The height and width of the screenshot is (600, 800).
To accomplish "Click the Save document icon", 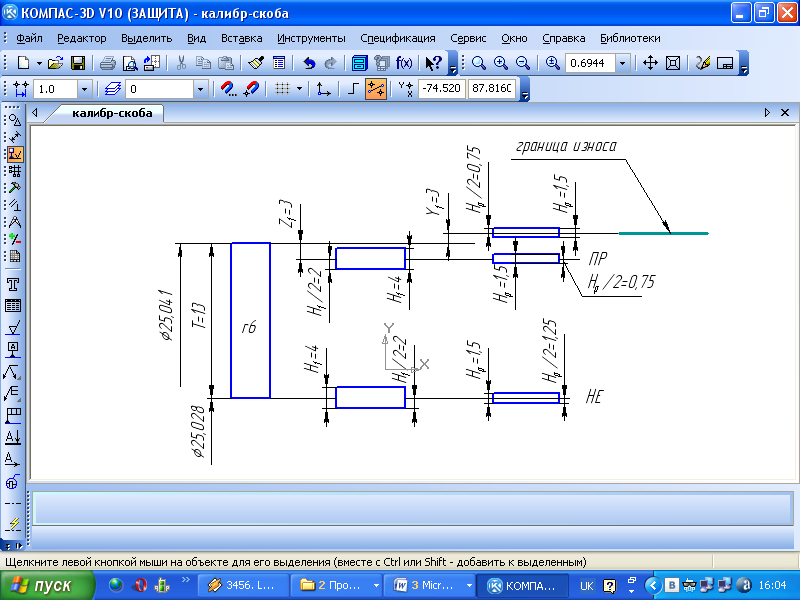I will coord(76,63).
